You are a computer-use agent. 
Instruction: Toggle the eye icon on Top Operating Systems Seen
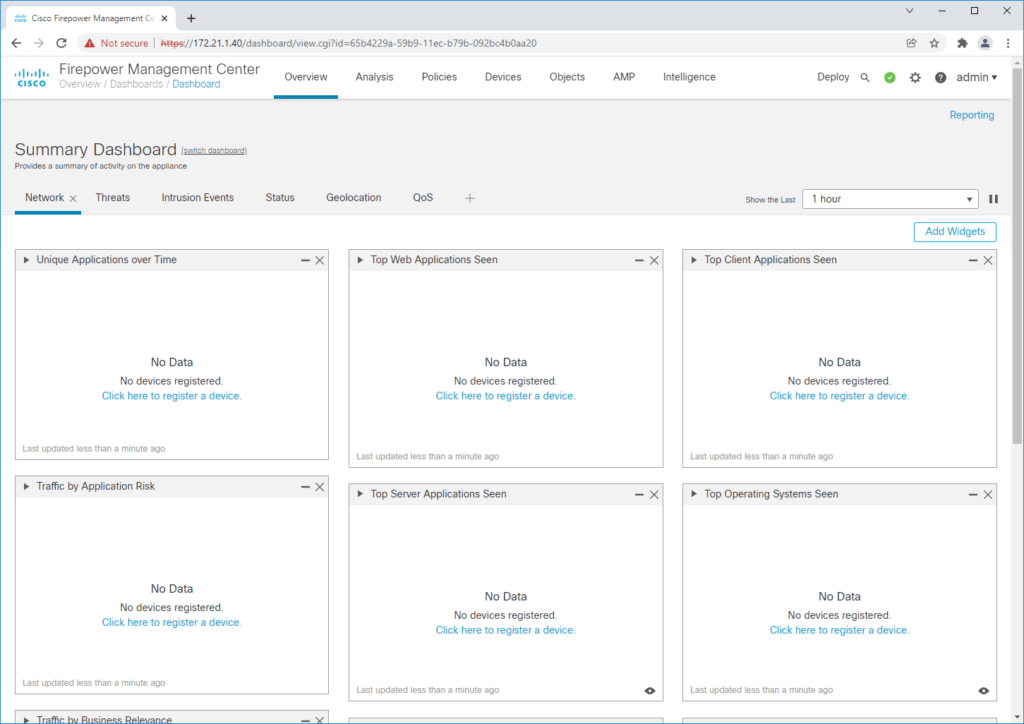[984, 690]
